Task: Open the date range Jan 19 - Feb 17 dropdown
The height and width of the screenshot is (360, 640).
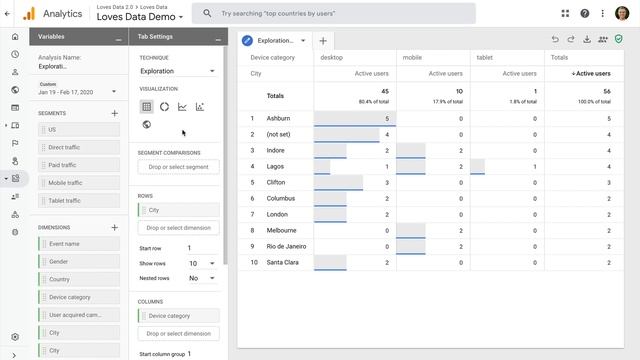Action: pyautogui.click(x=78, y=88)
